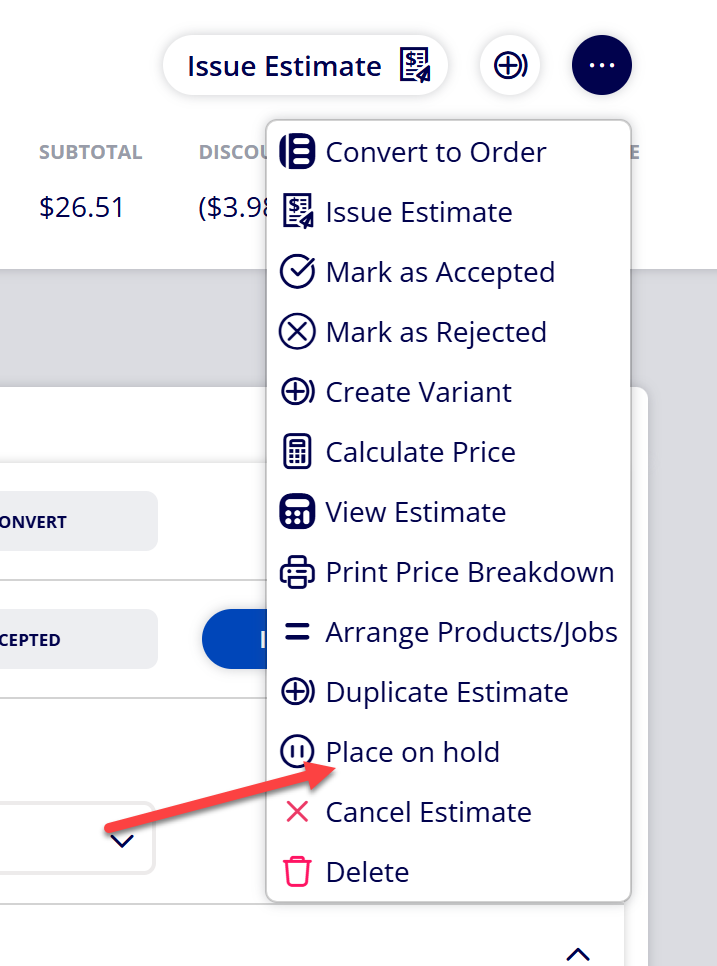Collapse the section using up chevron
Image resolution: width=717 pixels, height=966 pixels.
pos(578,953)
